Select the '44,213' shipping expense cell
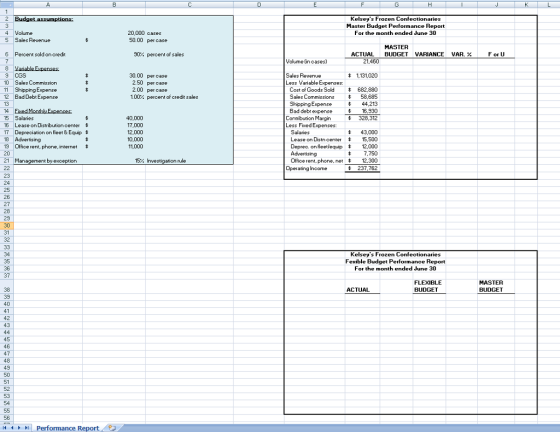The image size is (560, 432). click(x=369, y=104)
